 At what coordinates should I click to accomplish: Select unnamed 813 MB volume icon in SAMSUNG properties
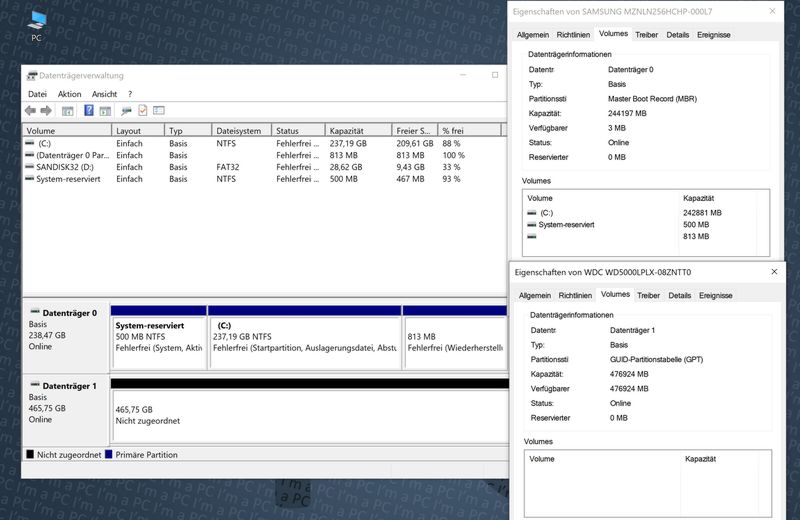point(532,236)
